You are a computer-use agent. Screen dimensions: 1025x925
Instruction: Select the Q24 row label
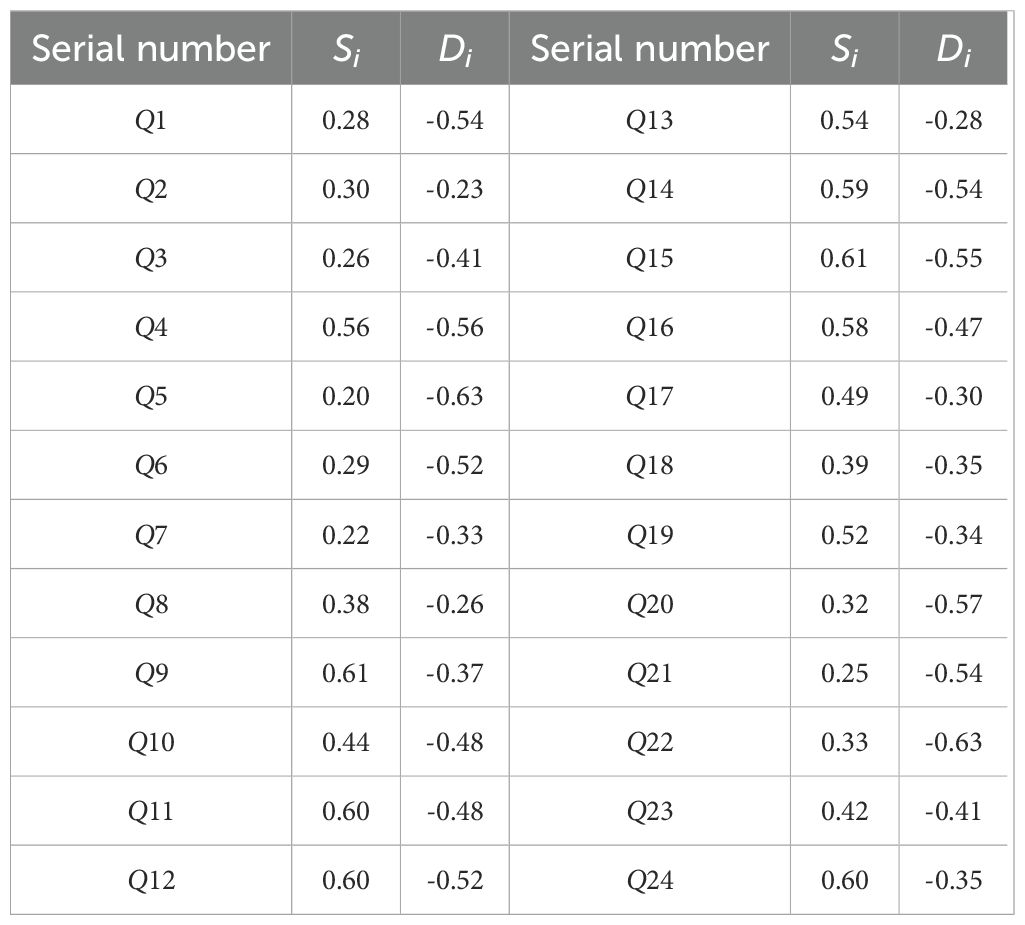[649, 880]
